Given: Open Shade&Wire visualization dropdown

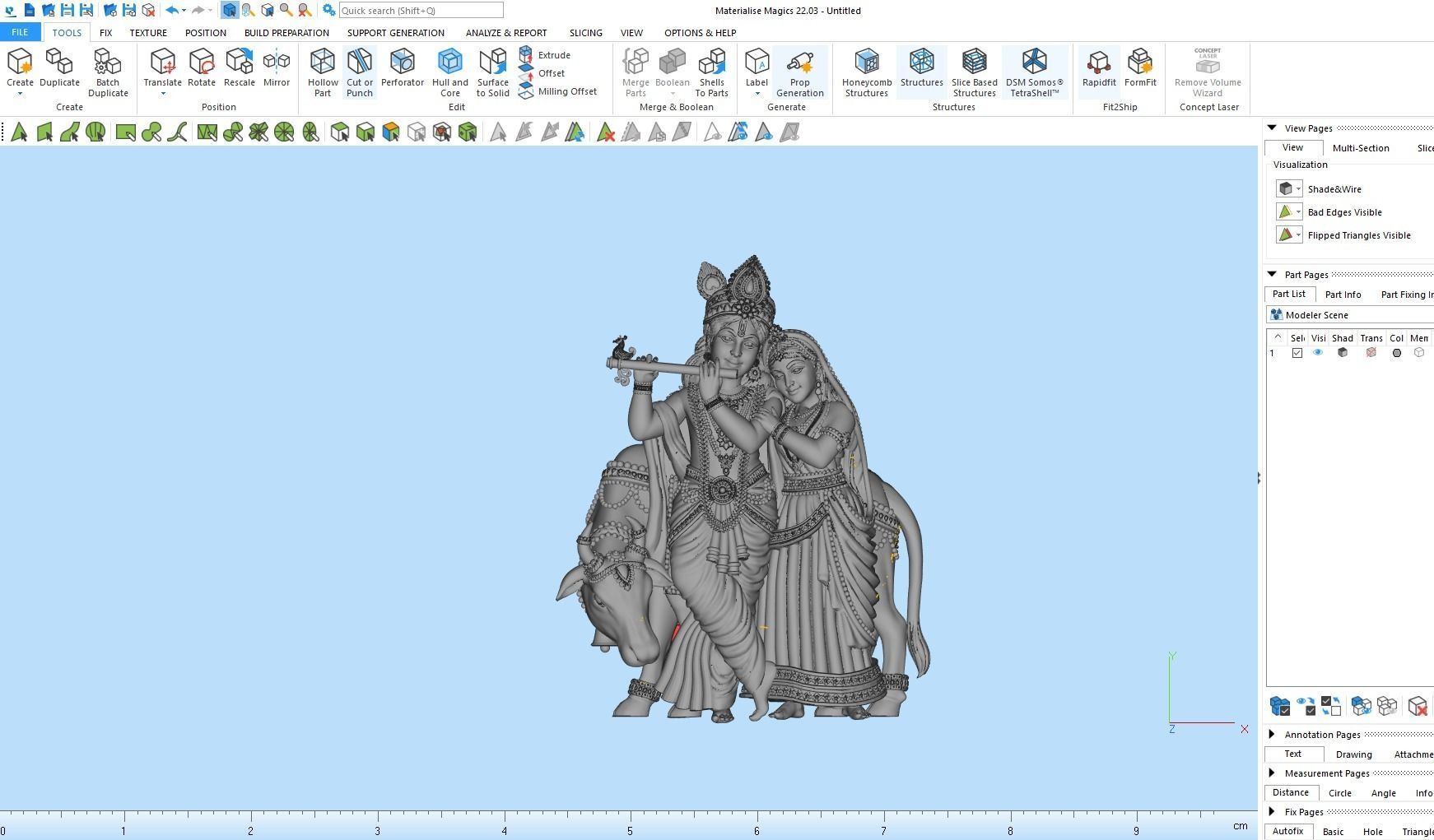Looking at the screenshot, I should 1298,189.
